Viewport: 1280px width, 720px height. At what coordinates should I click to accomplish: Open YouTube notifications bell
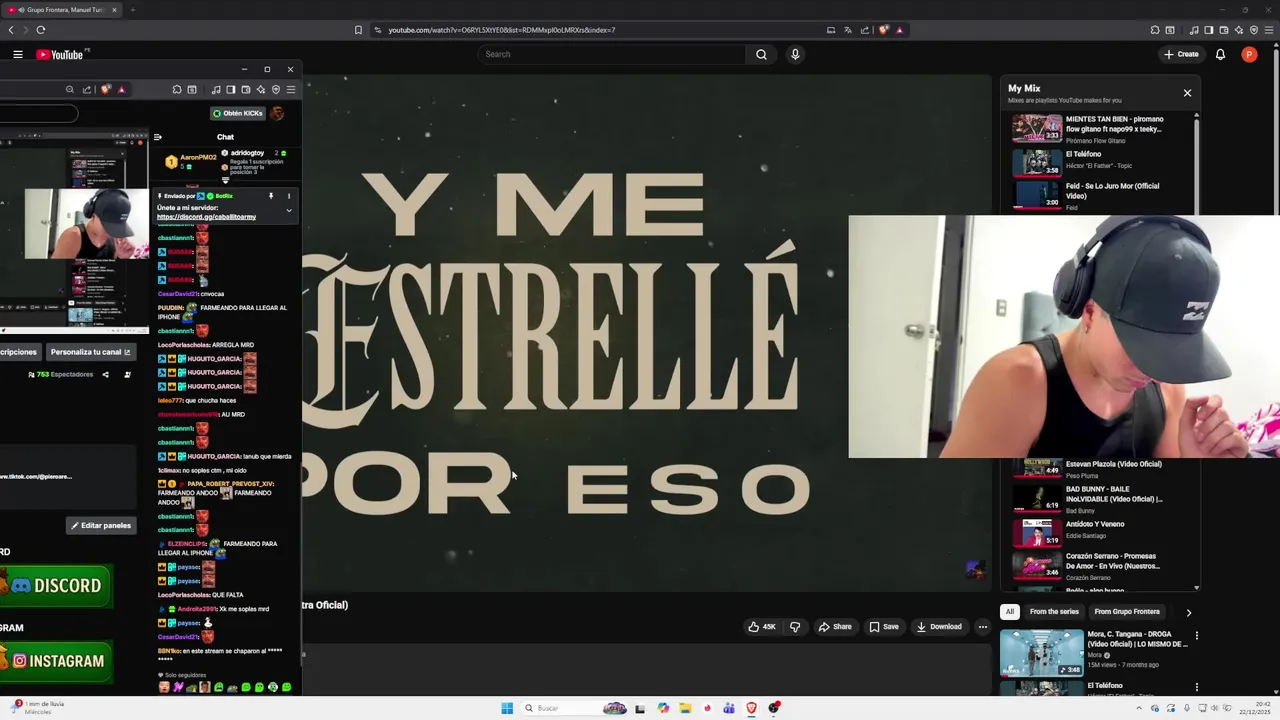pos(1220,55)
